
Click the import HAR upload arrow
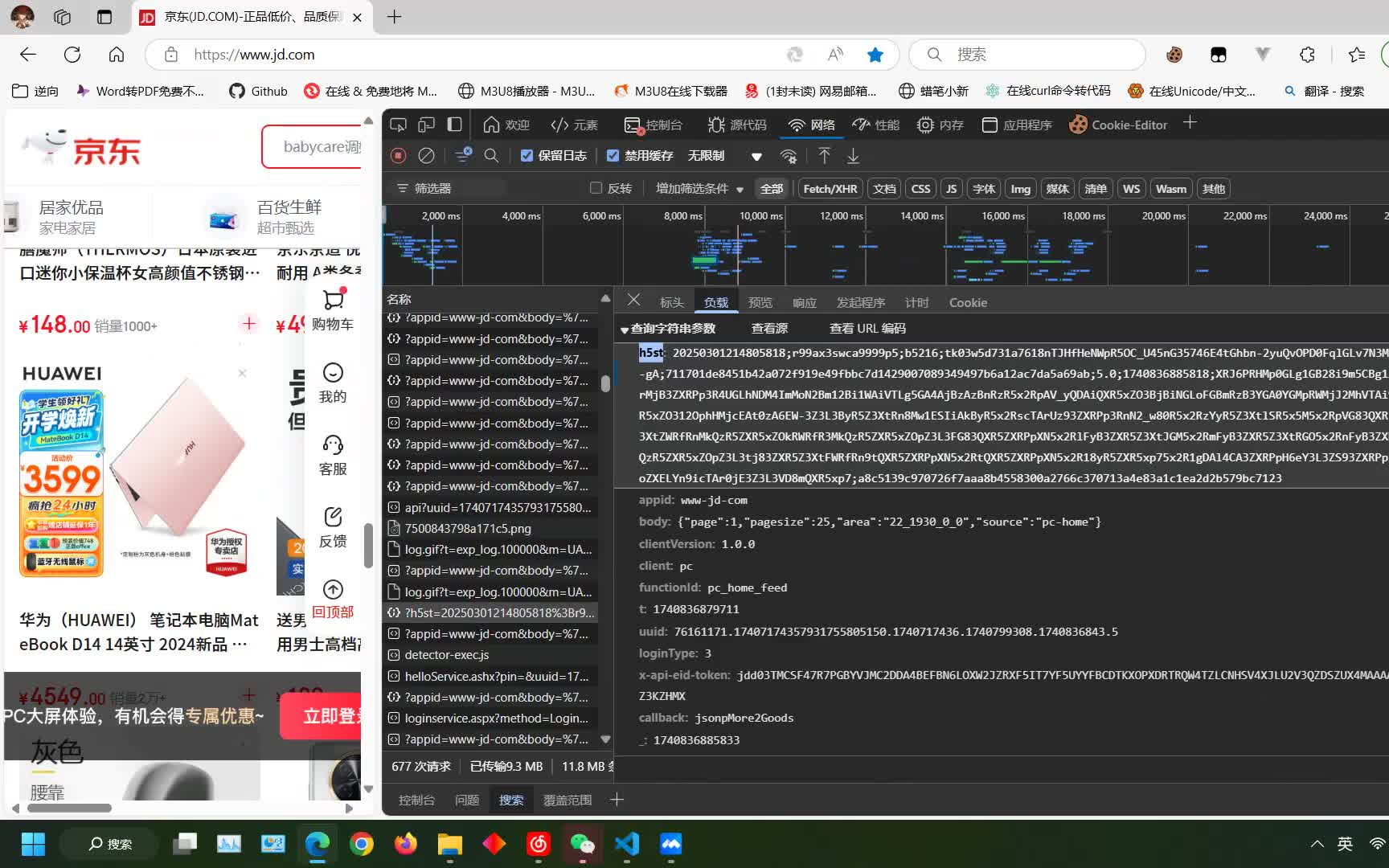[x=824, y=155]
